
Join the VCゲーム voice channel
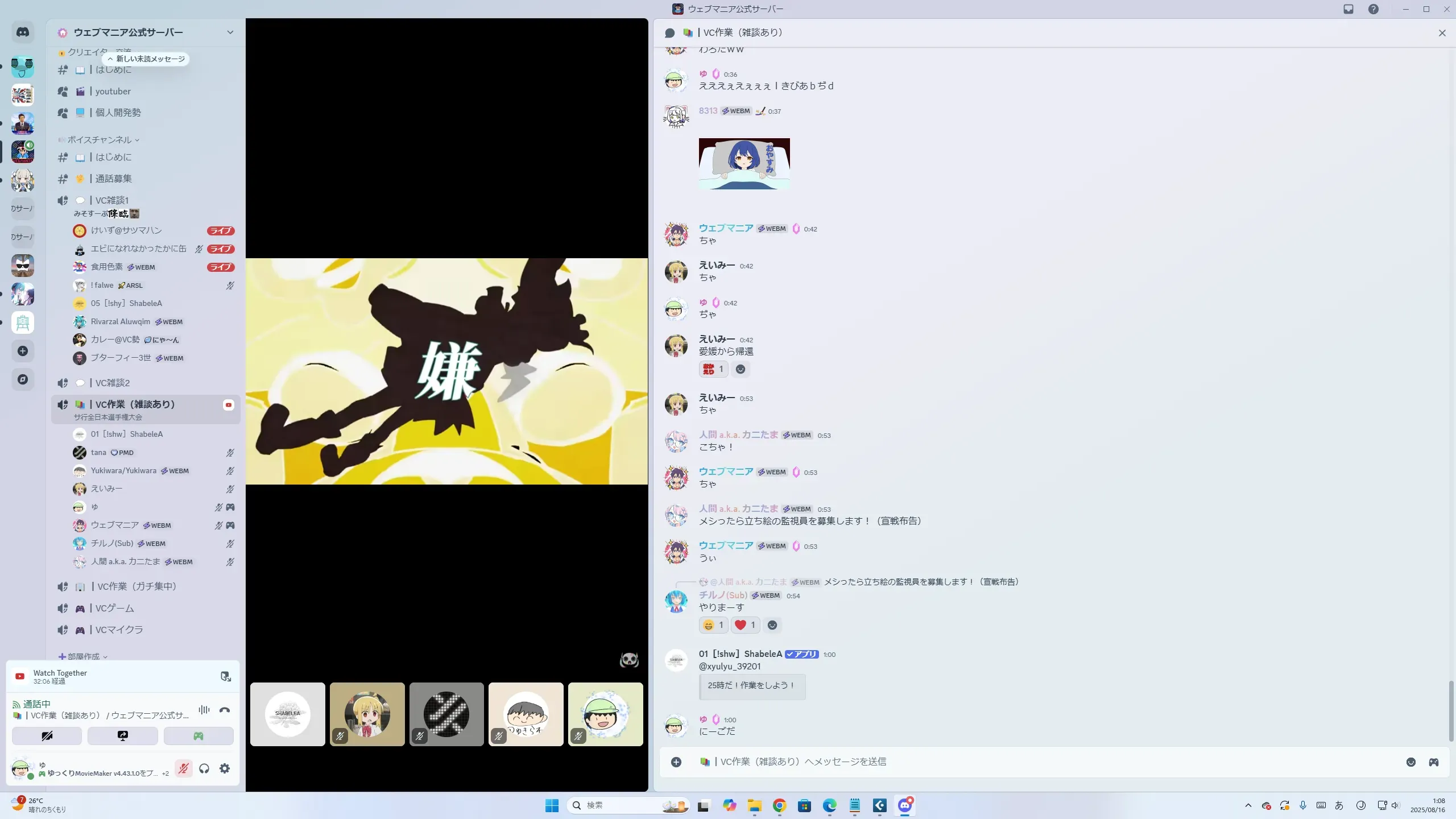pyautogui.click(x=114, y=608)
